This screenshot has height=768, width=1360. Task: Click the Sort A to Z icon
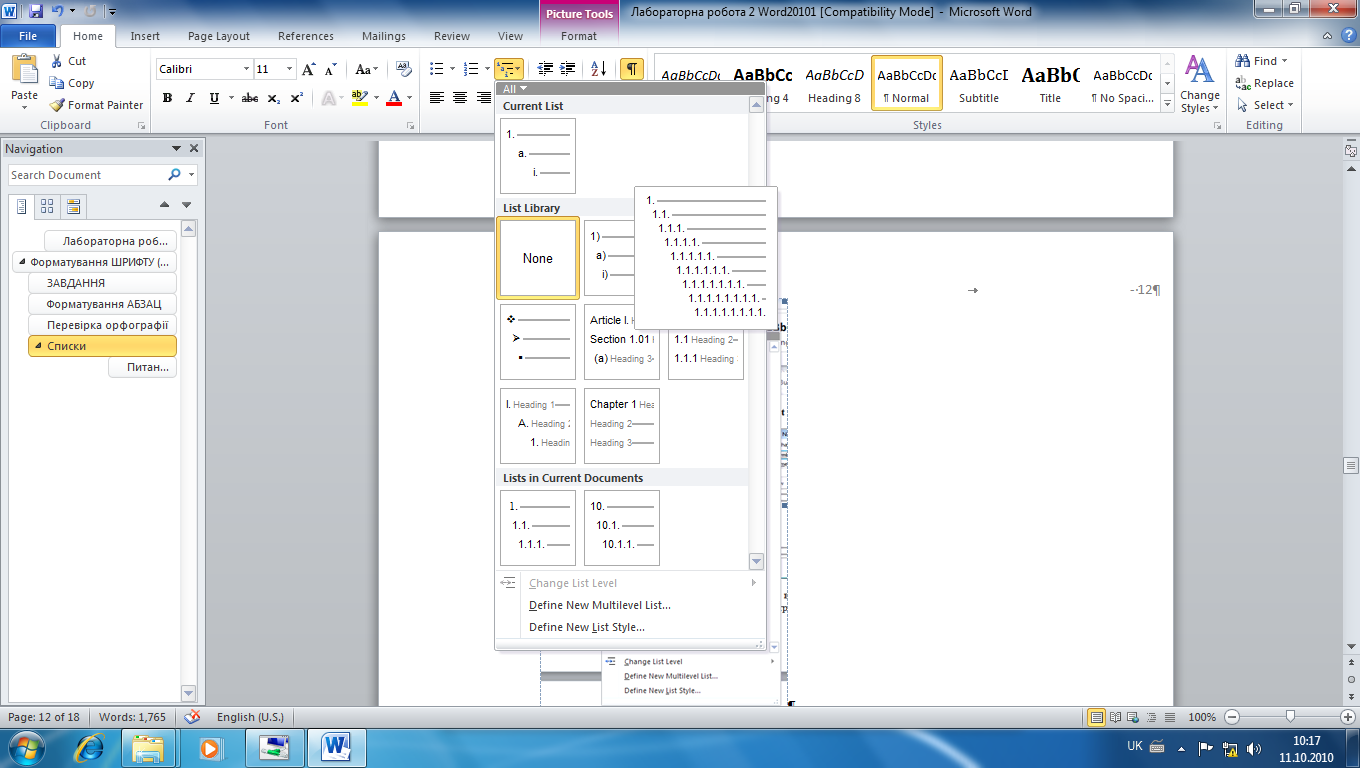598,69
